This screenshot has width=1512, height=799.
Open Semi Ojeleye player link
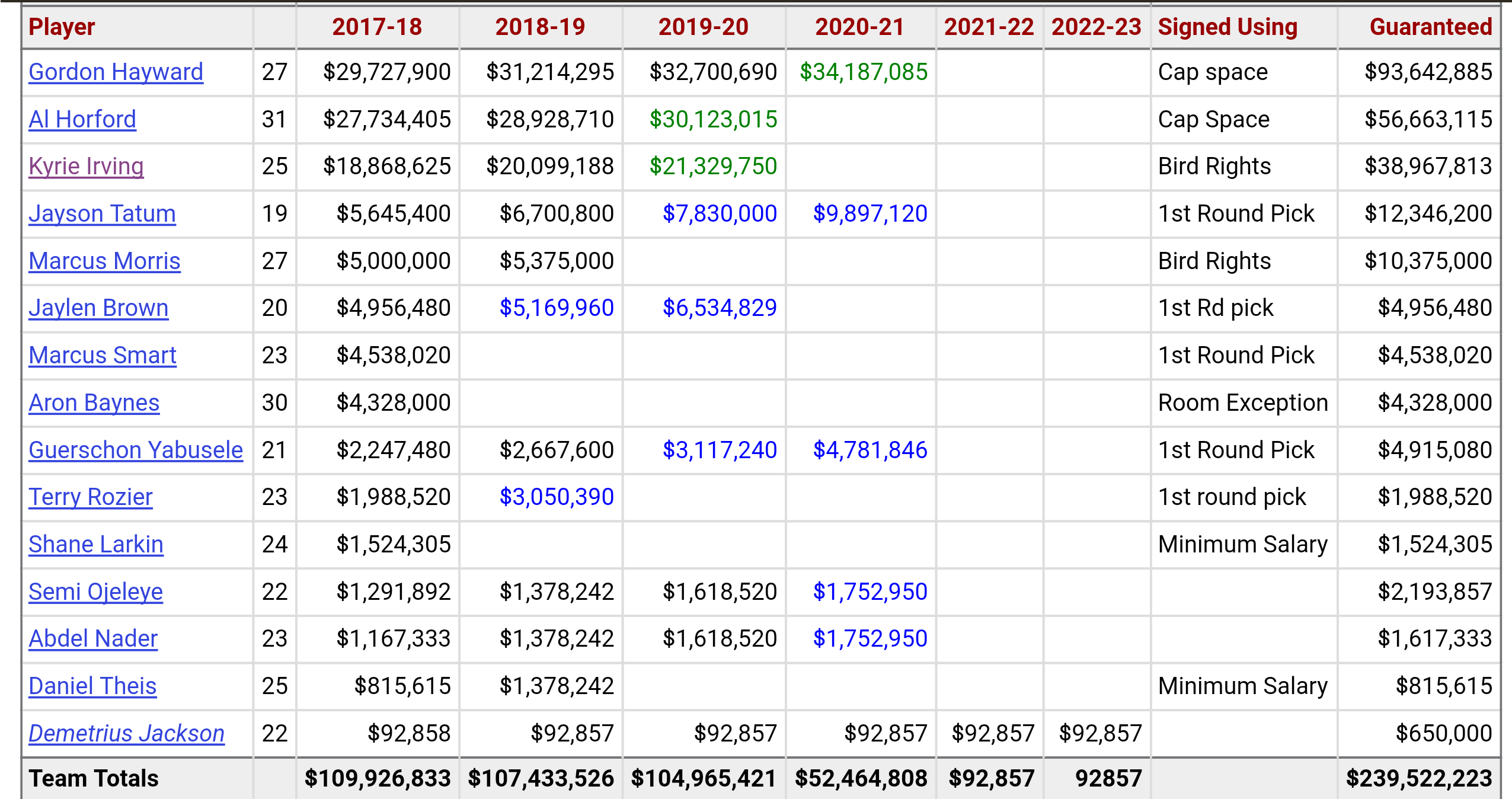[x=95, y=592]
